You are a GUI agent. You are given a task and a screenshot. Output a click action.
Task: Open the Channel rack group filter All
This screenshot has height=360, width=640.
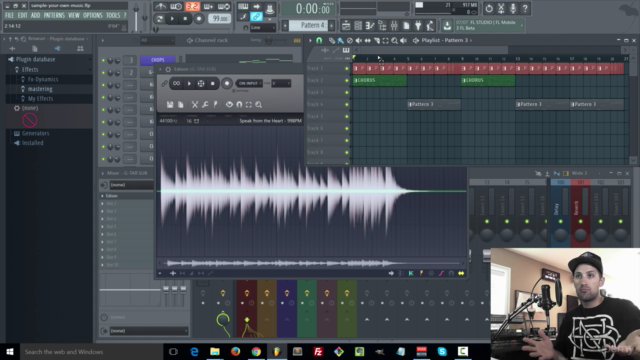pyautogui.click(x=157, y=40)
